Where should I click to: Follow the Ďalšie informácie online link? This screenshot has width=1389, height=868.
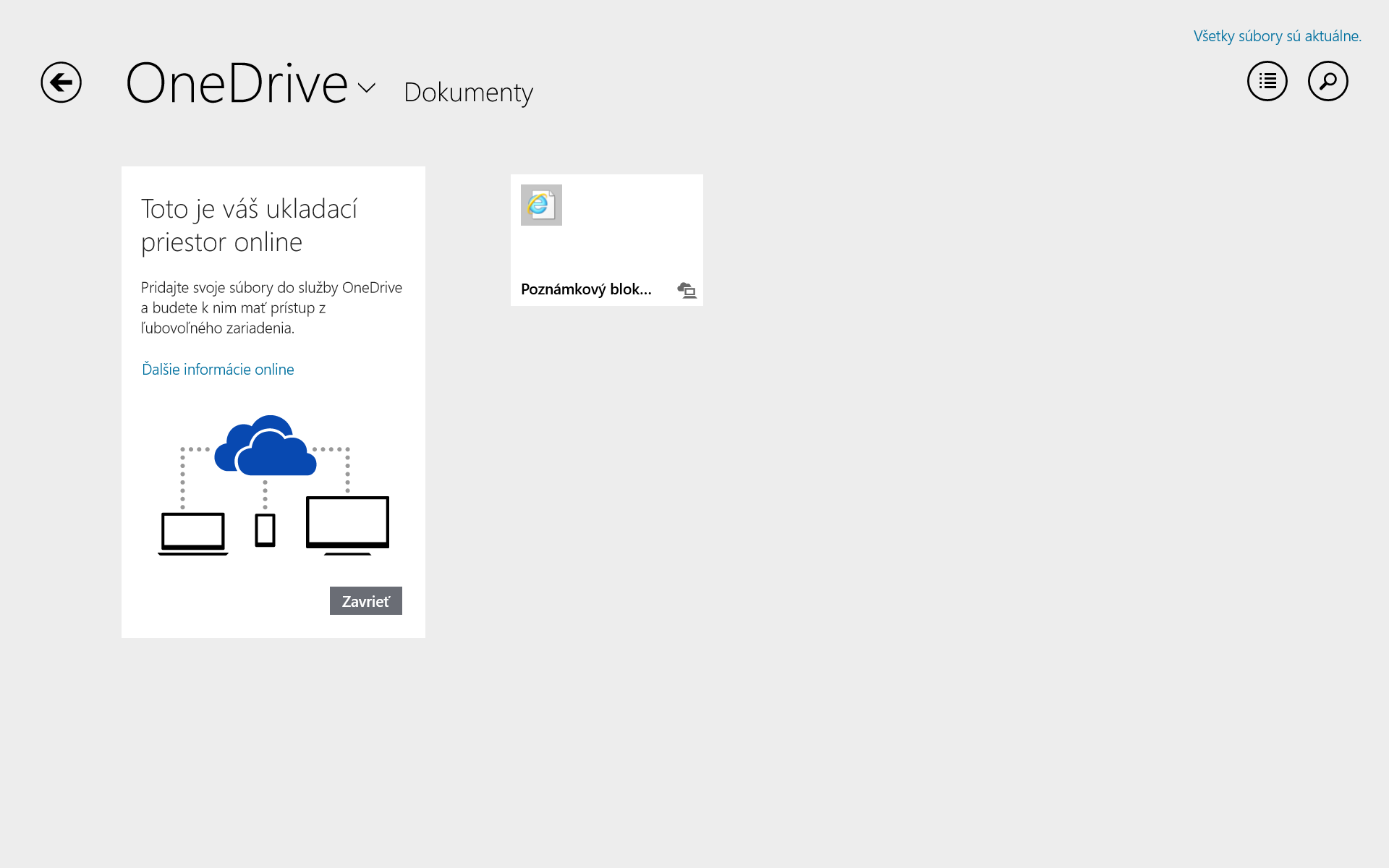pos(218,369)
